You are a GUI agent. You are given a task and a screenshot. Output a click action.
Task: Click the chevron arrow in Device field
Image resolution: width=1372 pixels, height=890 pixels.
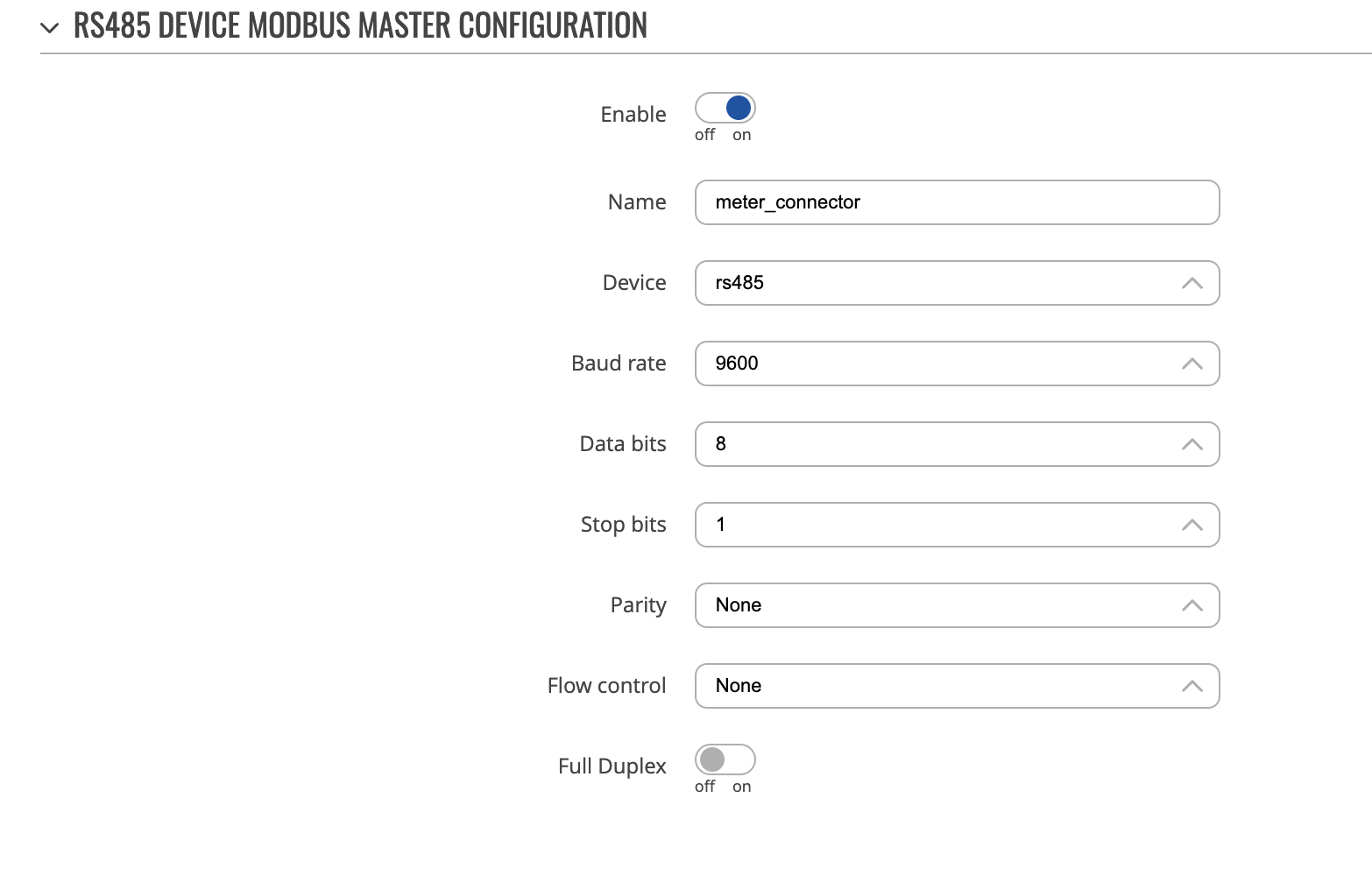click(x=1192, y=283)
